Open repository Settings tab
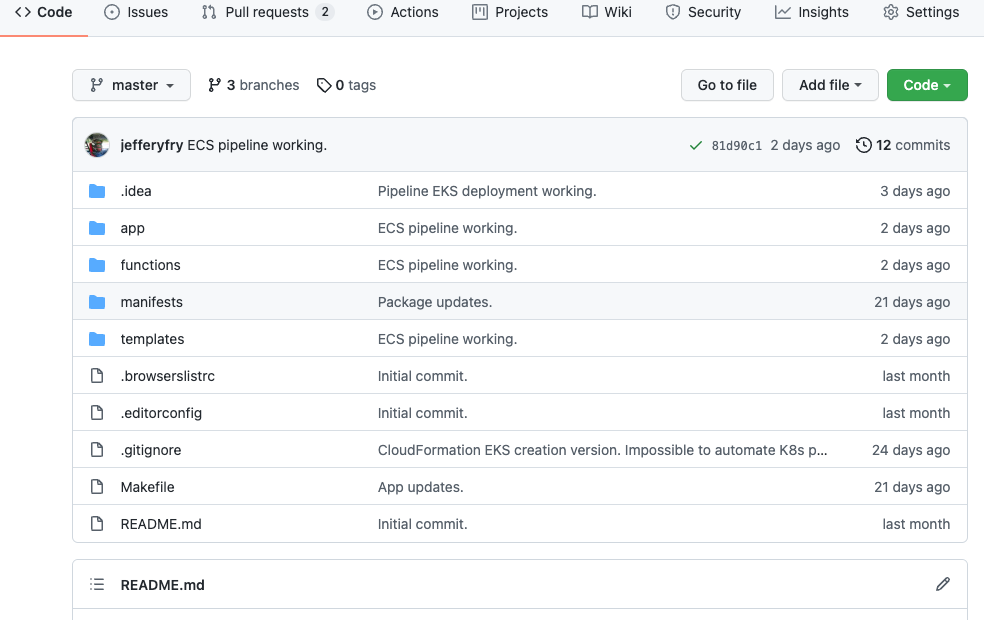This screenshot has height=620, width=984. click(x=921, y=13)
